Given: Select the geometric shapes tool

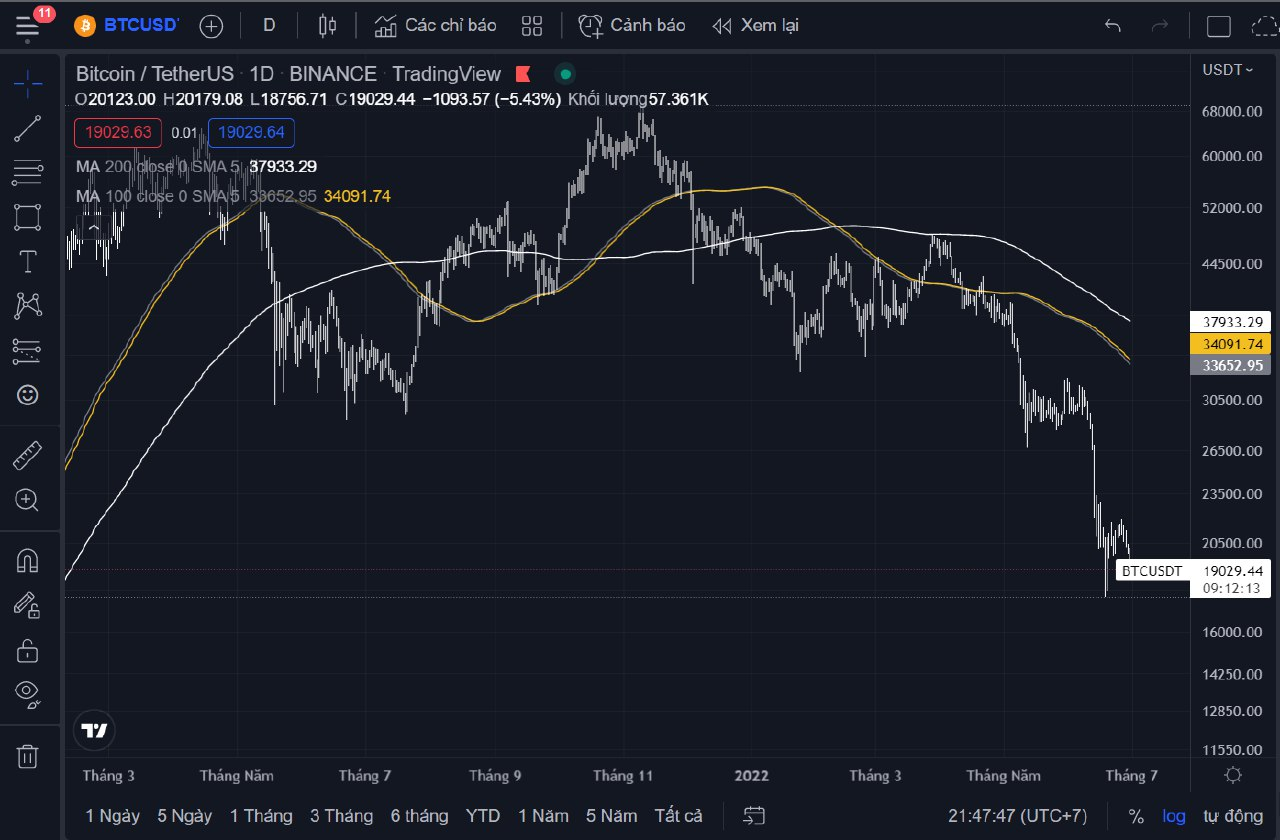Looking at the screenshot, I should click(x=28, y=217).
